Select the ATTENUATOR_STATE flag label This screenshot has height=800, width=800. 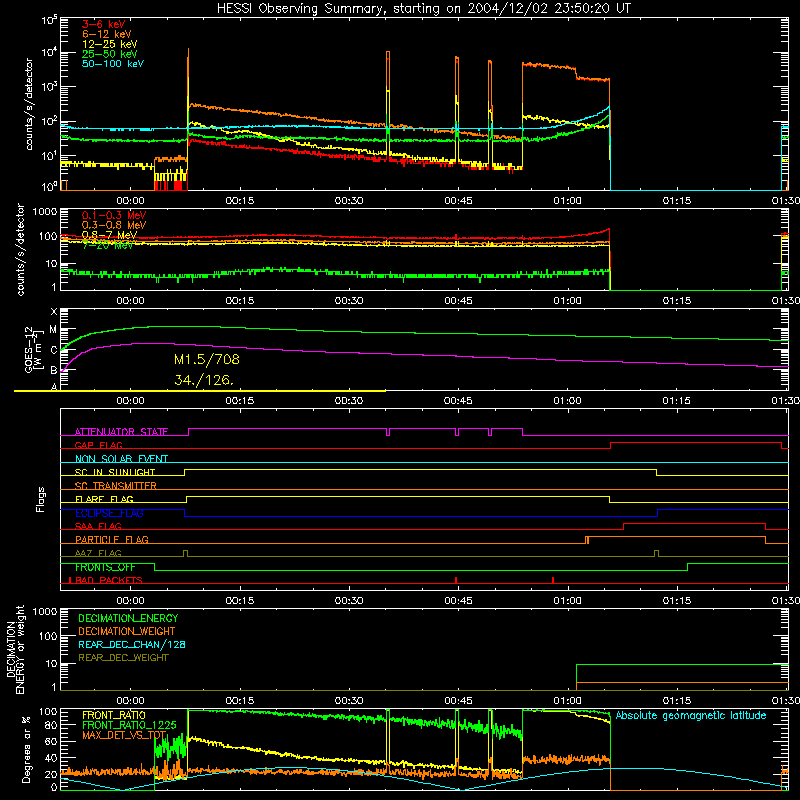[121, 432]
